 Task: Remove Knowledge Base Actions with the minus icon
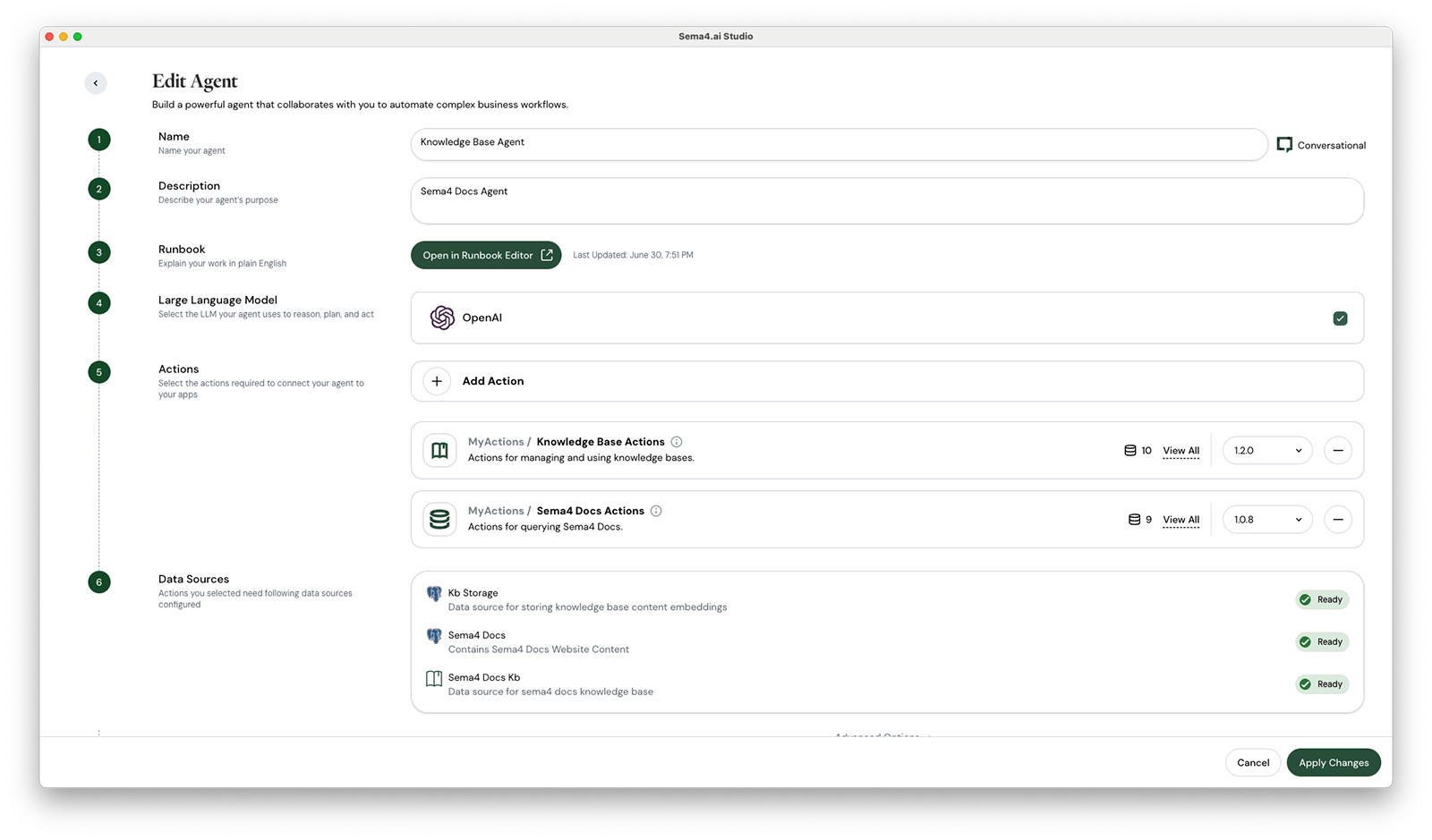(1337, 451)
